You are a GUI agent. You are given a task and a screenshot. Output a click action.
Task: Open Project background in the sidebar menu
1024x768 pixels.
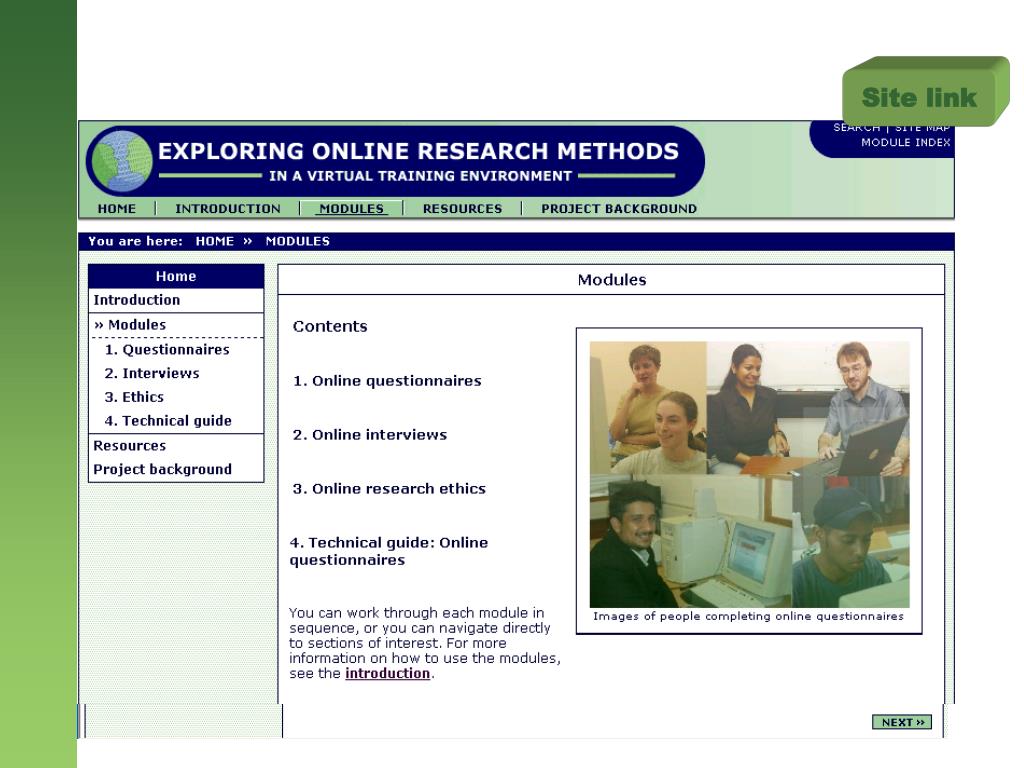pos(162,469)
